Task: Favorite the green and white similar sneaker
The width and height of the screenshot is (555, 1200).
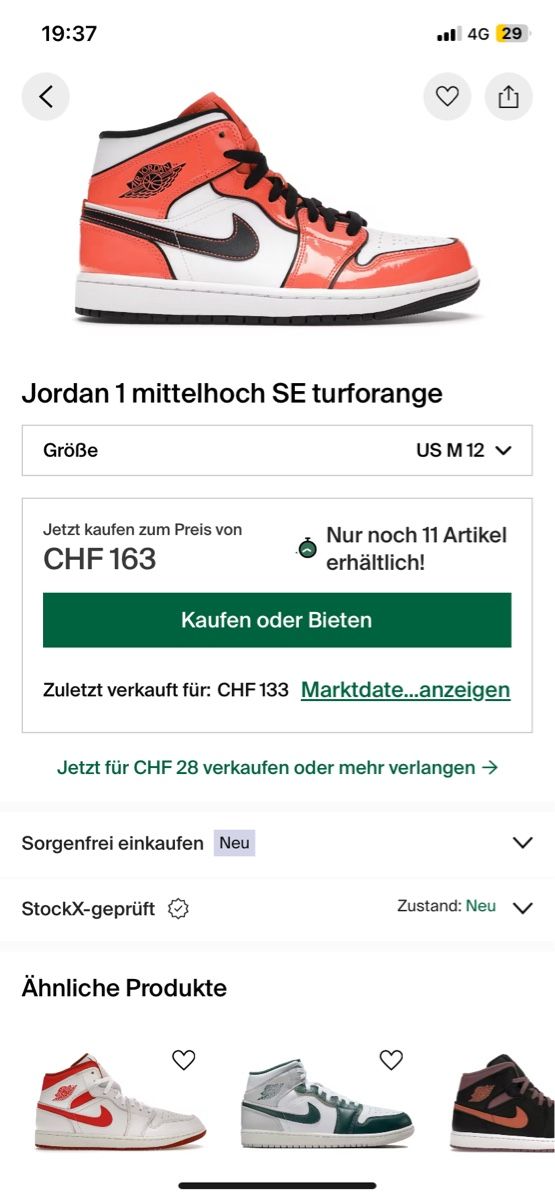Action: (x=391, y=1060)
